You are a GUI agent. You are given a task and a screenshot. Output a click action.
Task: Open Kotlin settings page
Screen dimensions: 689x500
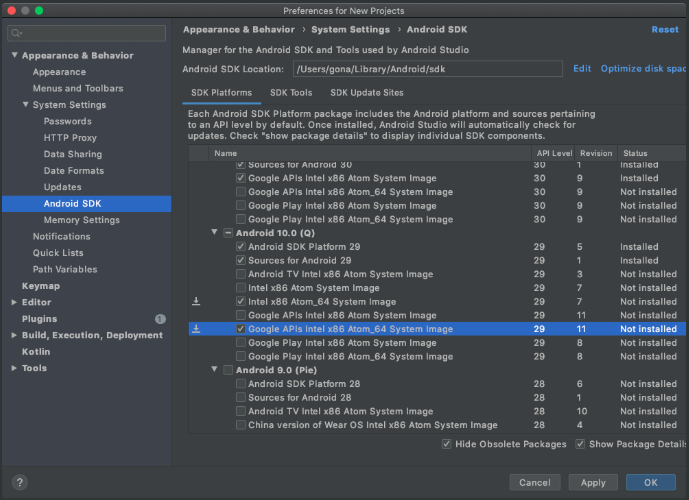(x=36, y=352)
